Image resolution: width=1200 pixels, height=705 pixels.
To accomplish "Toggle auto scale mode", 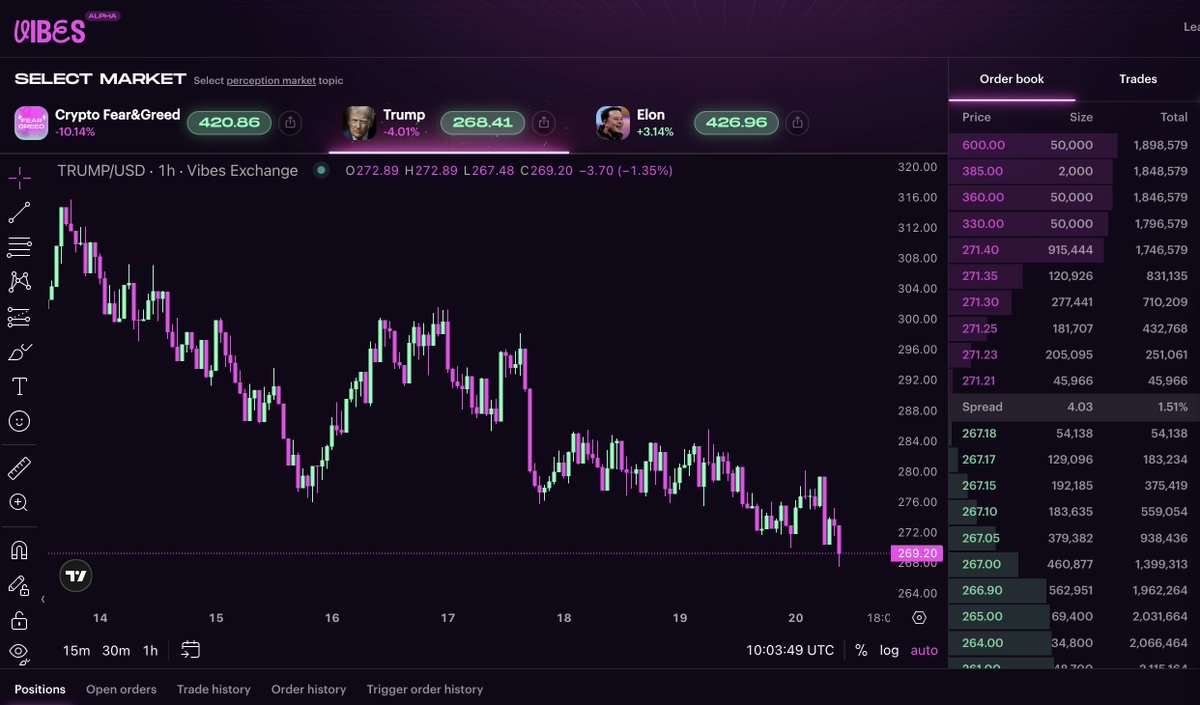I will coord(924,650).
